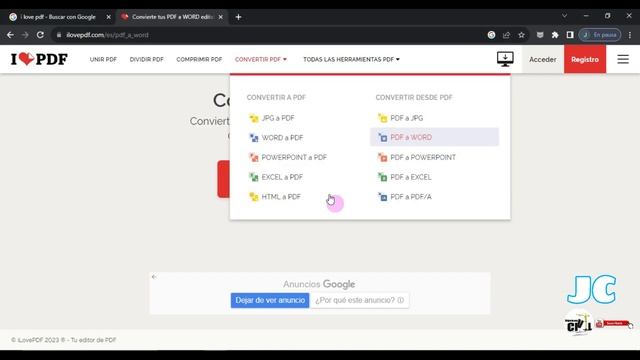Toggle the browser side panel
This screenshot has width=640, height=360.
570,35
